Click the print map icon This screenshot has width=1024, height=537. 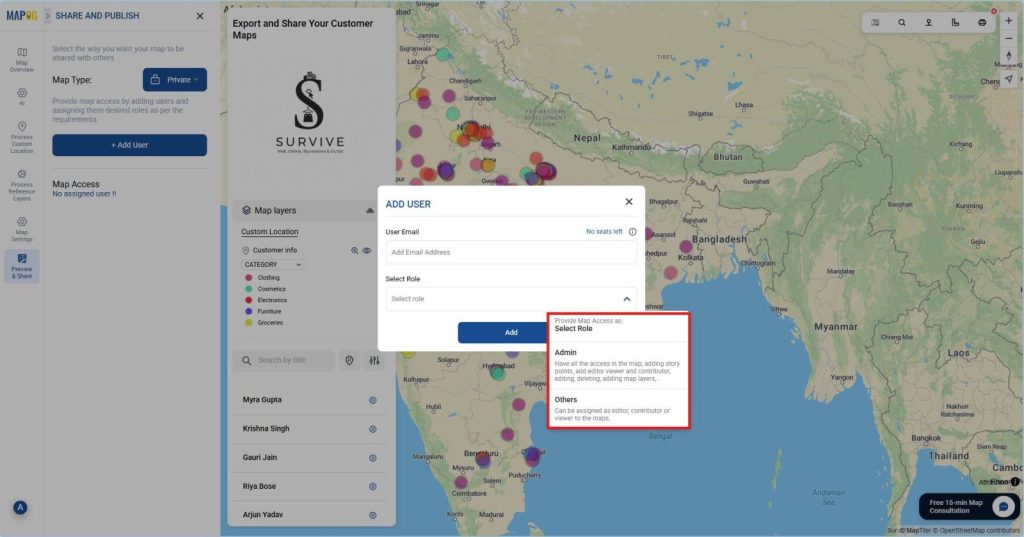pos(982,22)
